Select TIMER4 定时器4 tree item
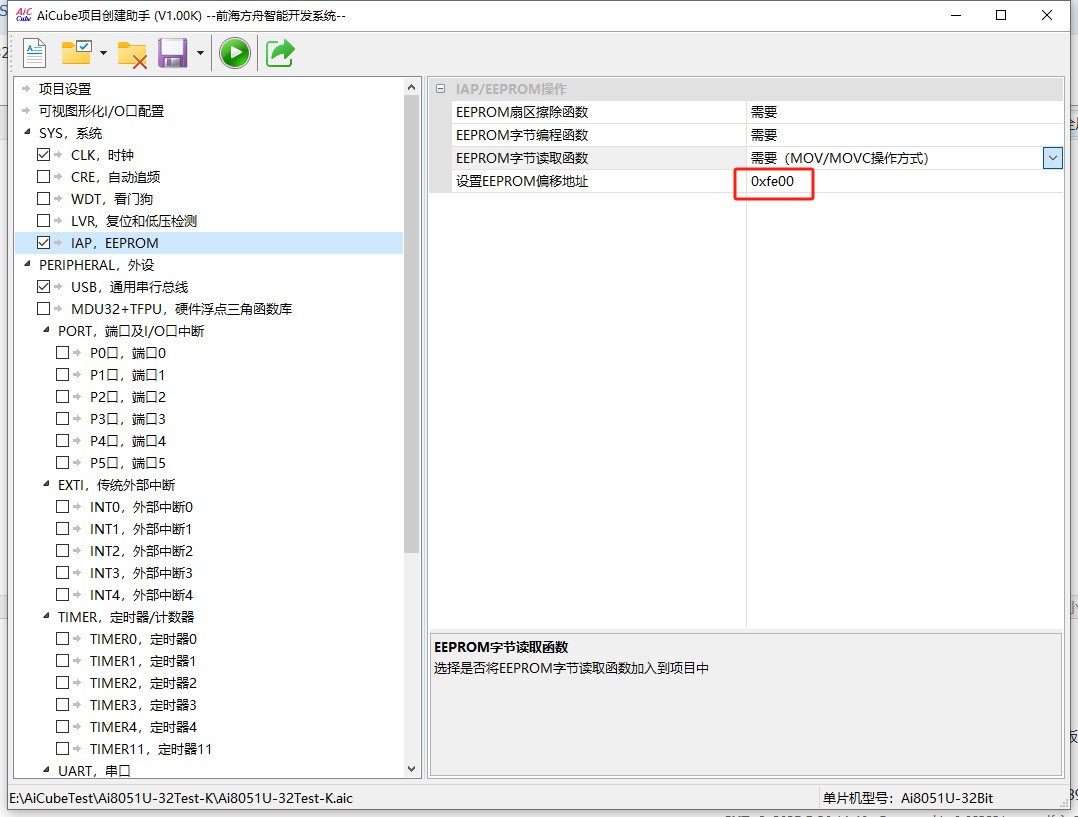 click(x=143, y=727)
